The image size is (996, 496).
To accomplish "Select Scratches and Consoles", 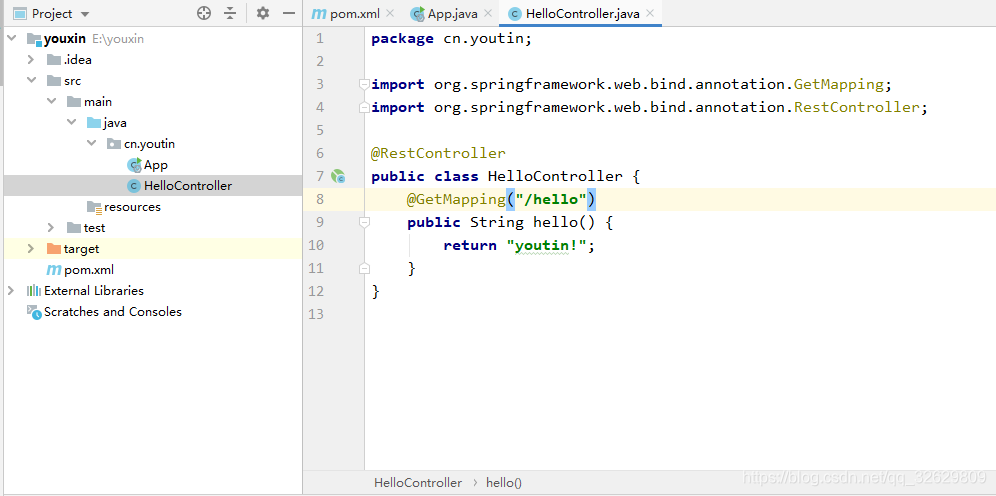I will tap(112, 311).
